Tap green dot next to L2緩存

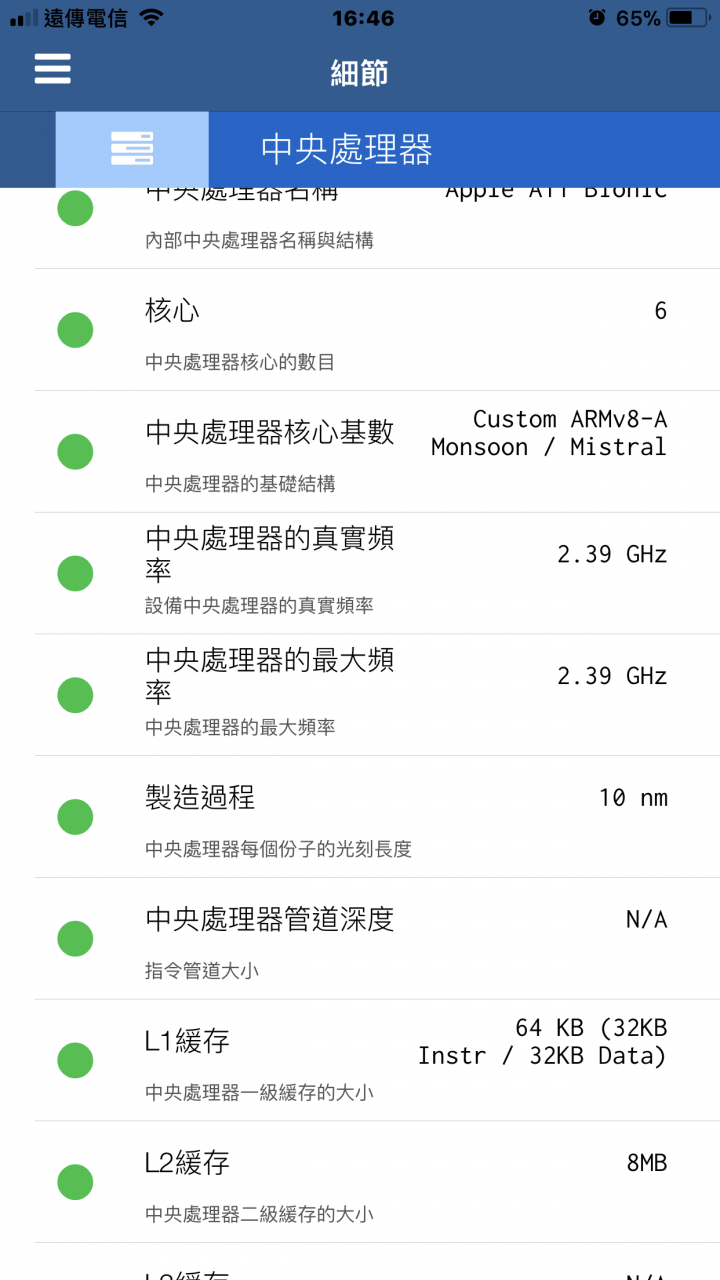[75, 1182]
